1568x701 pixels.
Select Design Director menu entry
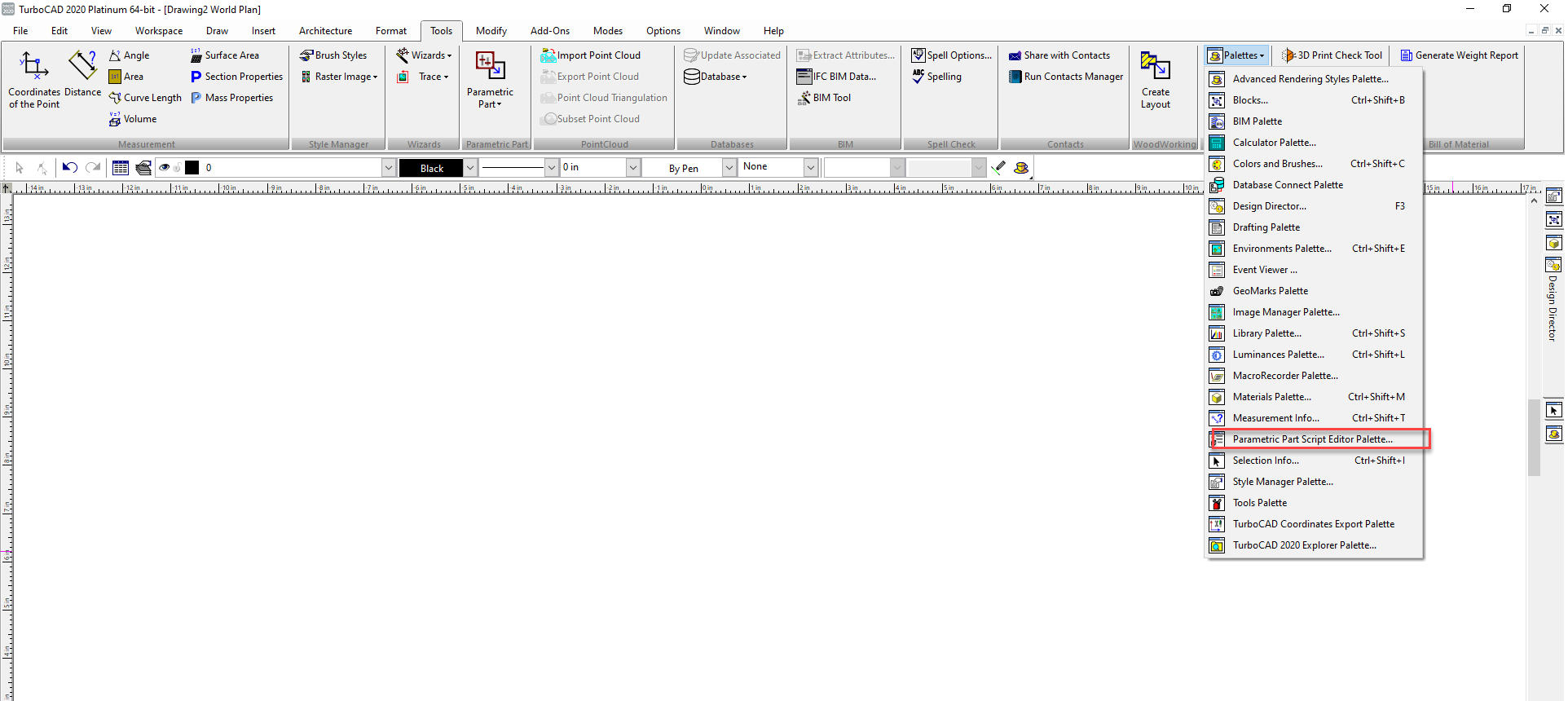tap(1315, 206)
